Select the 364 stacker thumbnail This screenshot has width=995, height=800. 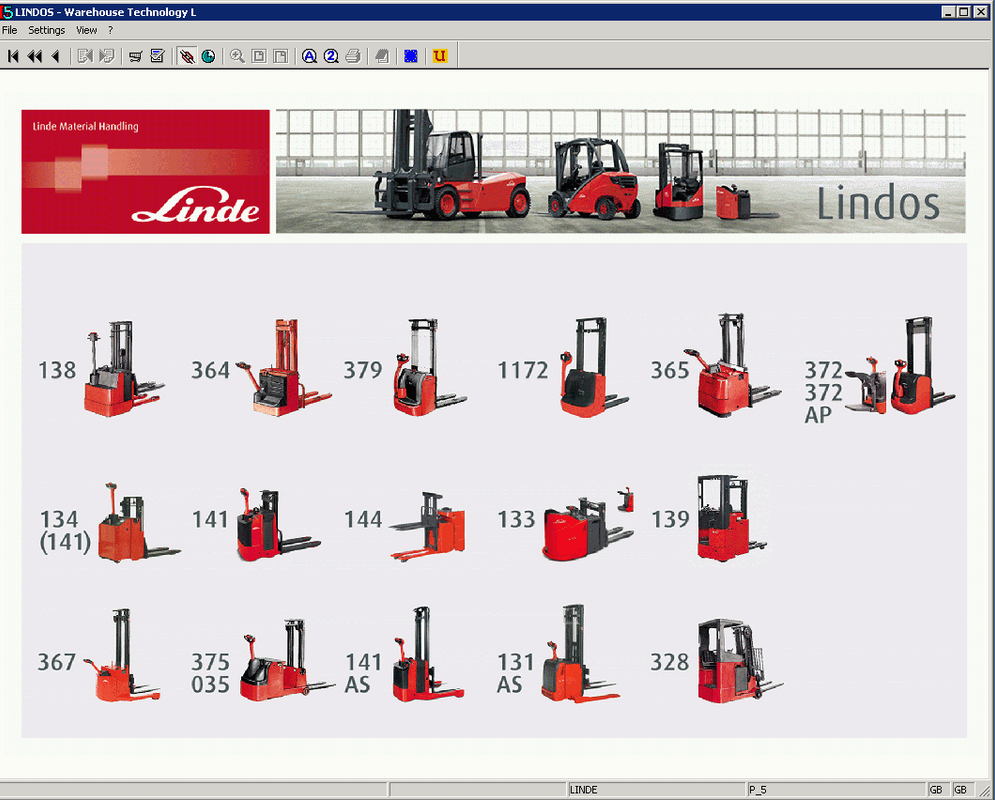[x=283, y=367]
